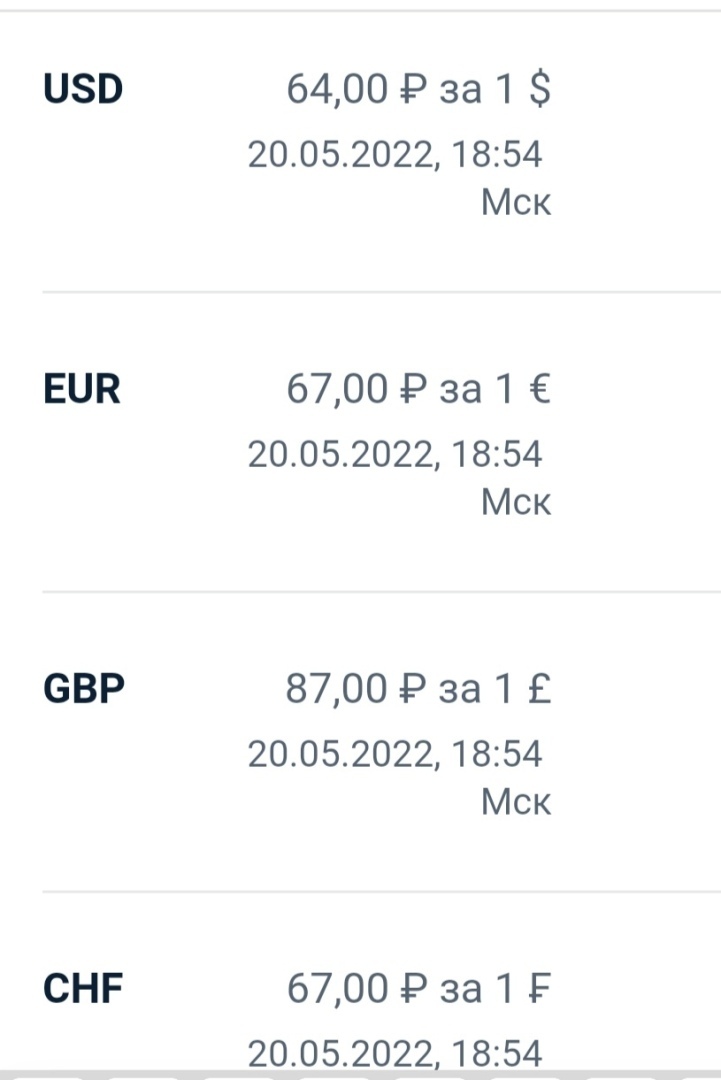Tap the USD currency label
Image resolution: width=721 pixels, height=1080 pixels.
83,90
